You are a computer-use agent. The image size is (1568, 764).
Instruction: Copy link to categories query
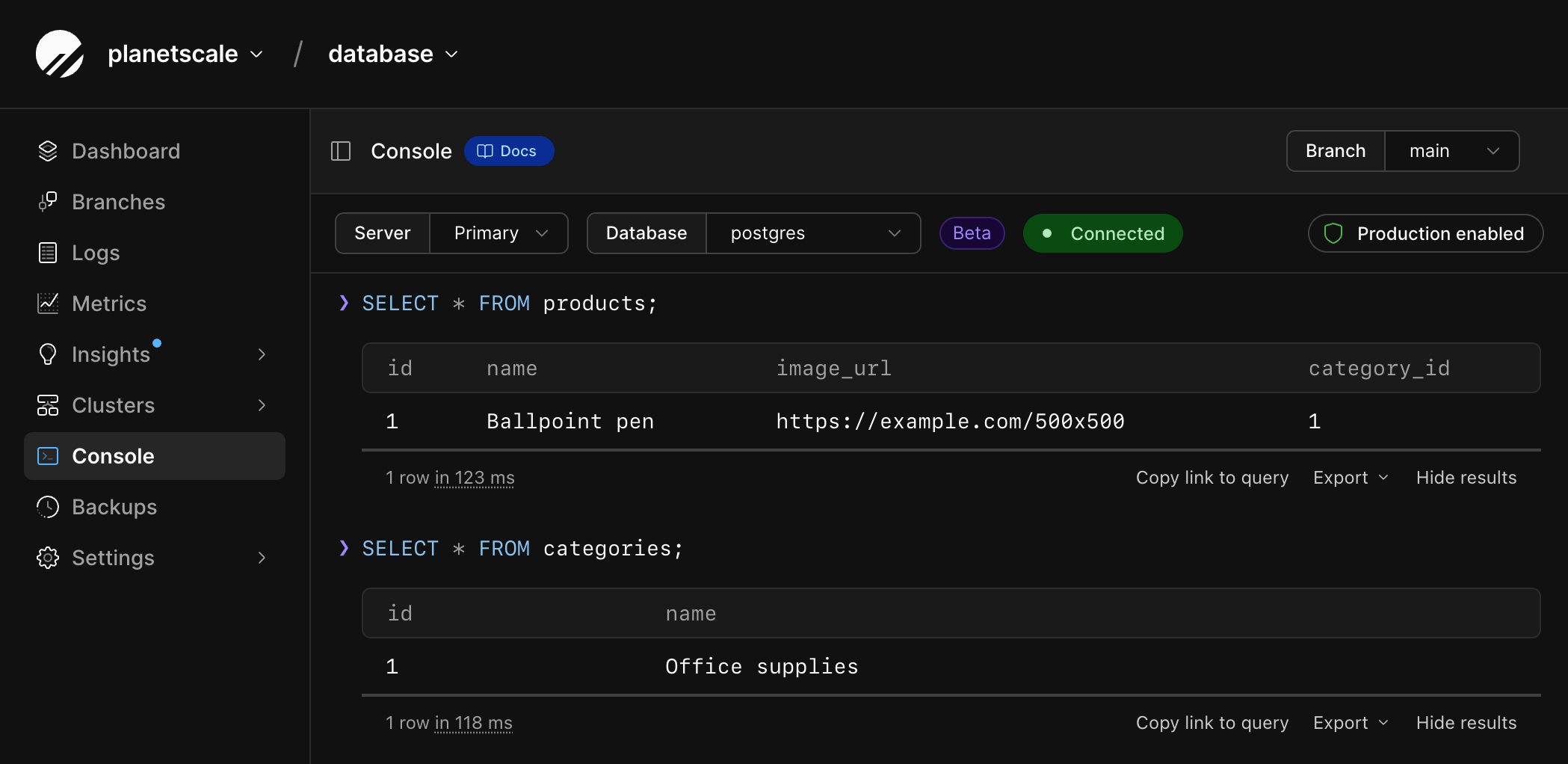point(1212,723)
